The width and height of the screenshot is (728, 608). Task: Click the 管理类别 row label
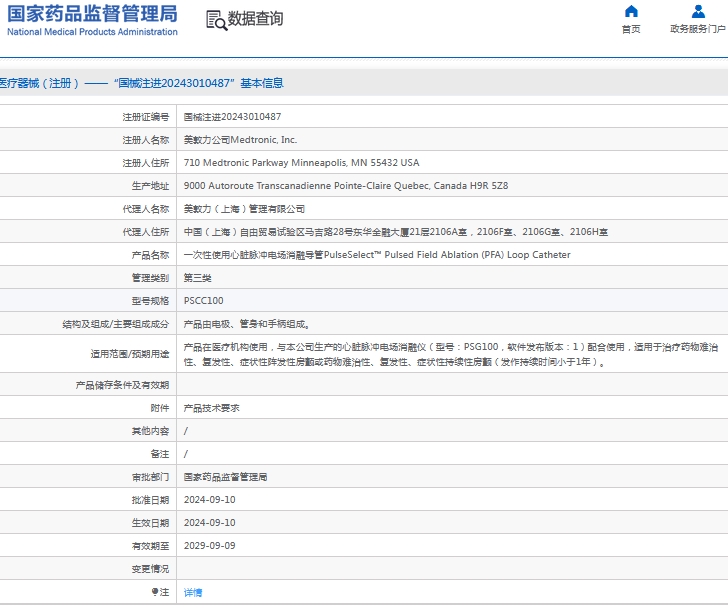(150, 278)
